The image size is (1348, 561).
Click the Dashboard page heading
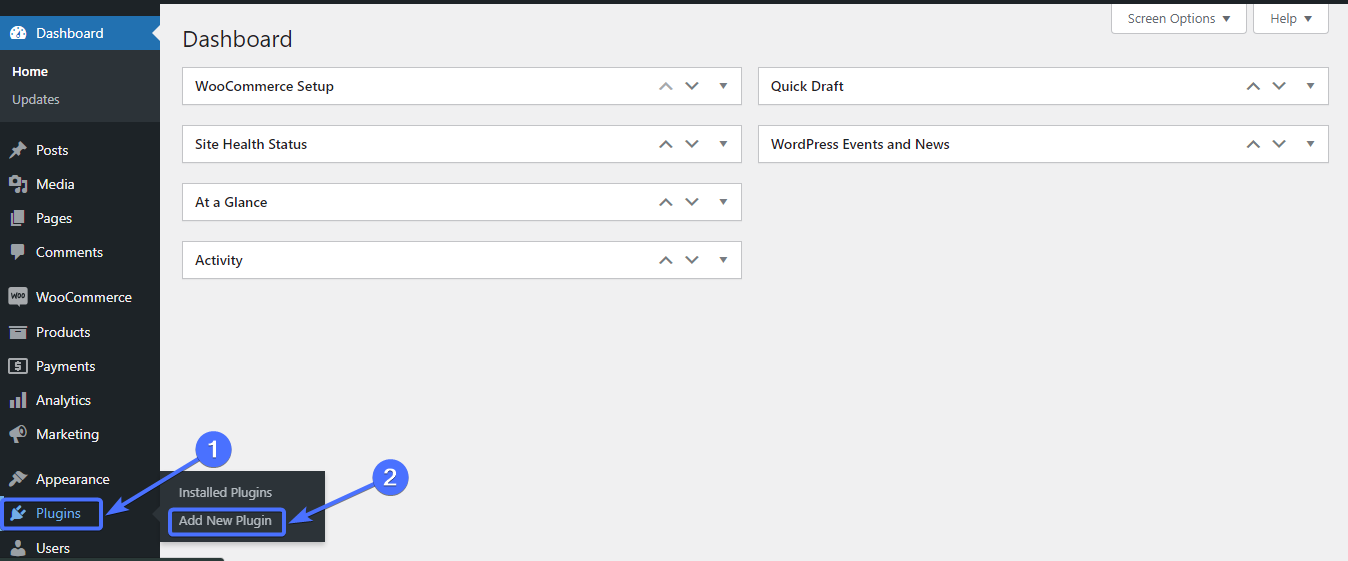[x=237, y=39]
